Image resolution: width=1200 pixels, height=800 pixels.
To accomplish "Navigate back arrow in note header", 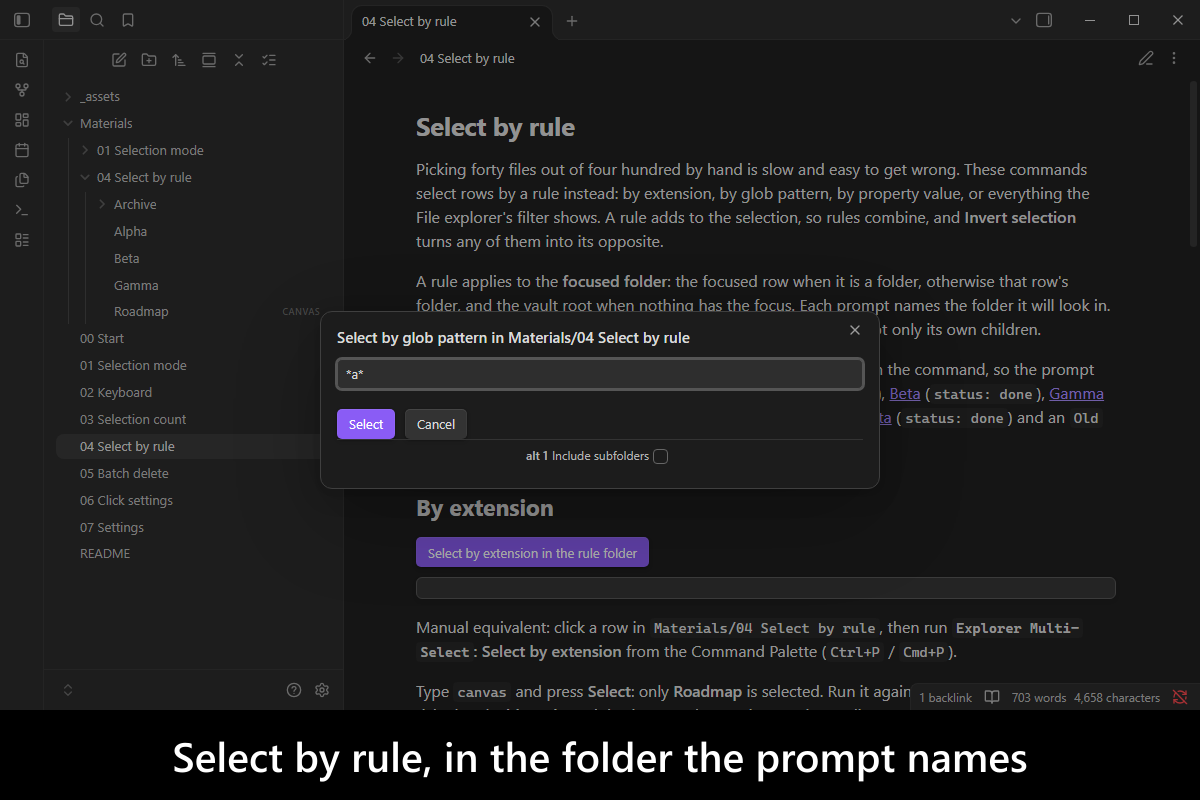I will 370,58.
